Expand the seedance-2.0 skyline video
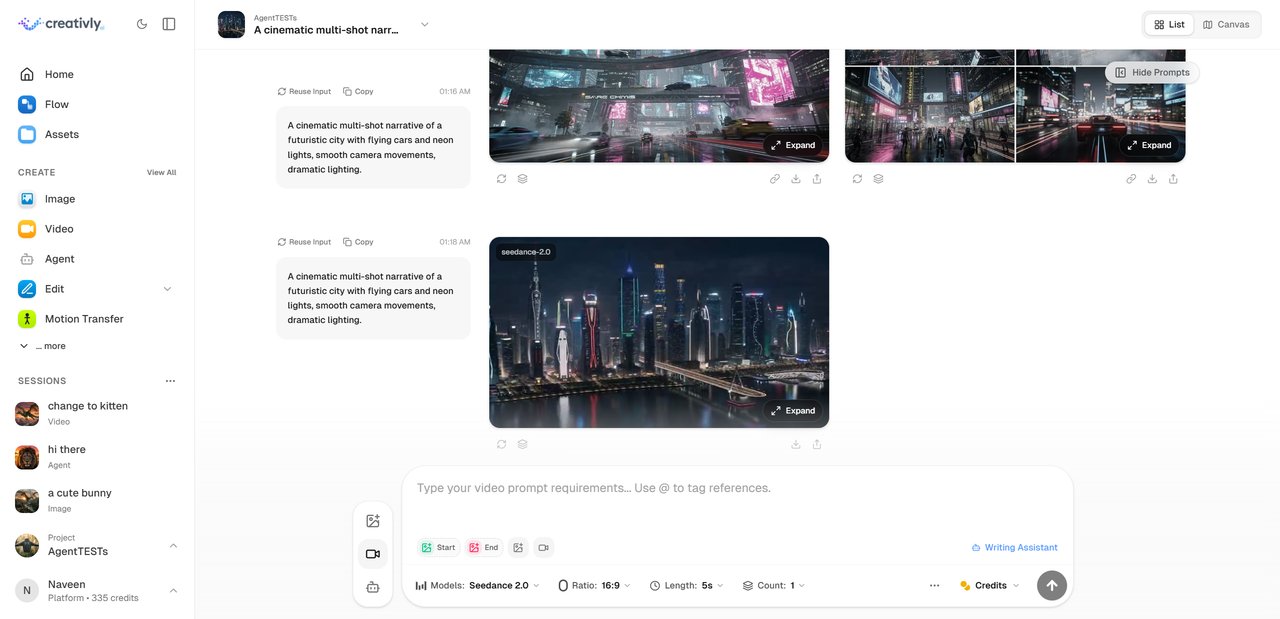 (x=792, y=410)
